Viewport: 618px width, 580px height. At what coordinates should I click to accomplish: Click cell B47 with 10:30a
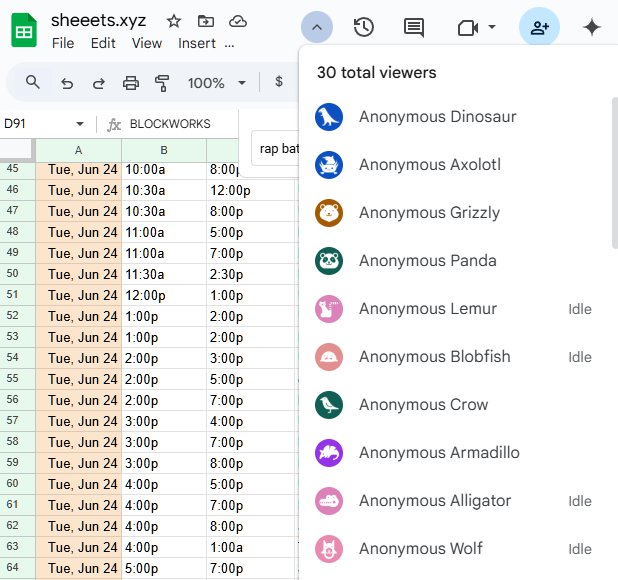[164, 211]
